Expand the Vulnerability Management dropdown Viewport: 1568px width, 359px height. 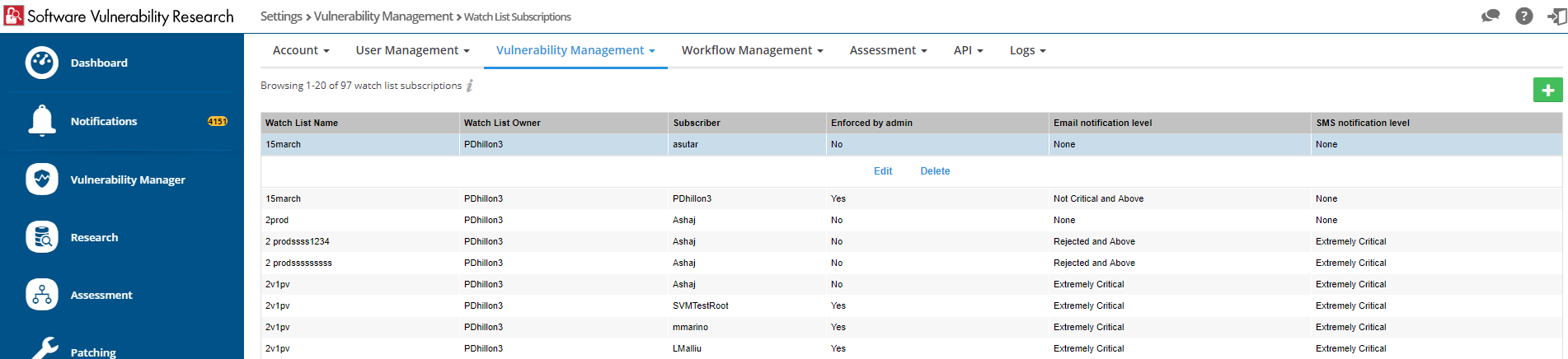pyautogui.click(x=575, y=50)
